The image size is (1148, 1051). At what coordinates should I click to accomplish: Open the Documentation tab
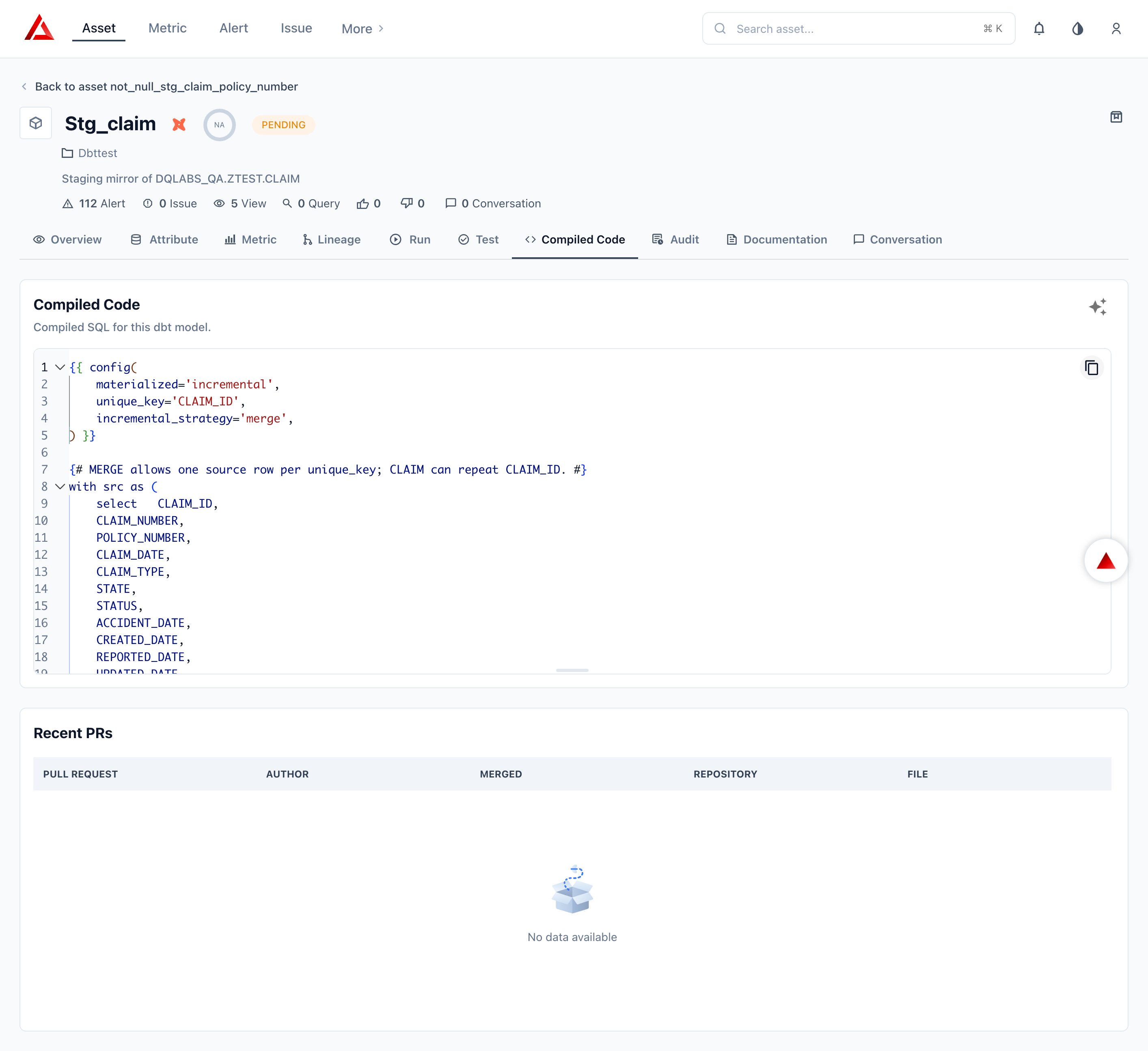coord(777,240)
